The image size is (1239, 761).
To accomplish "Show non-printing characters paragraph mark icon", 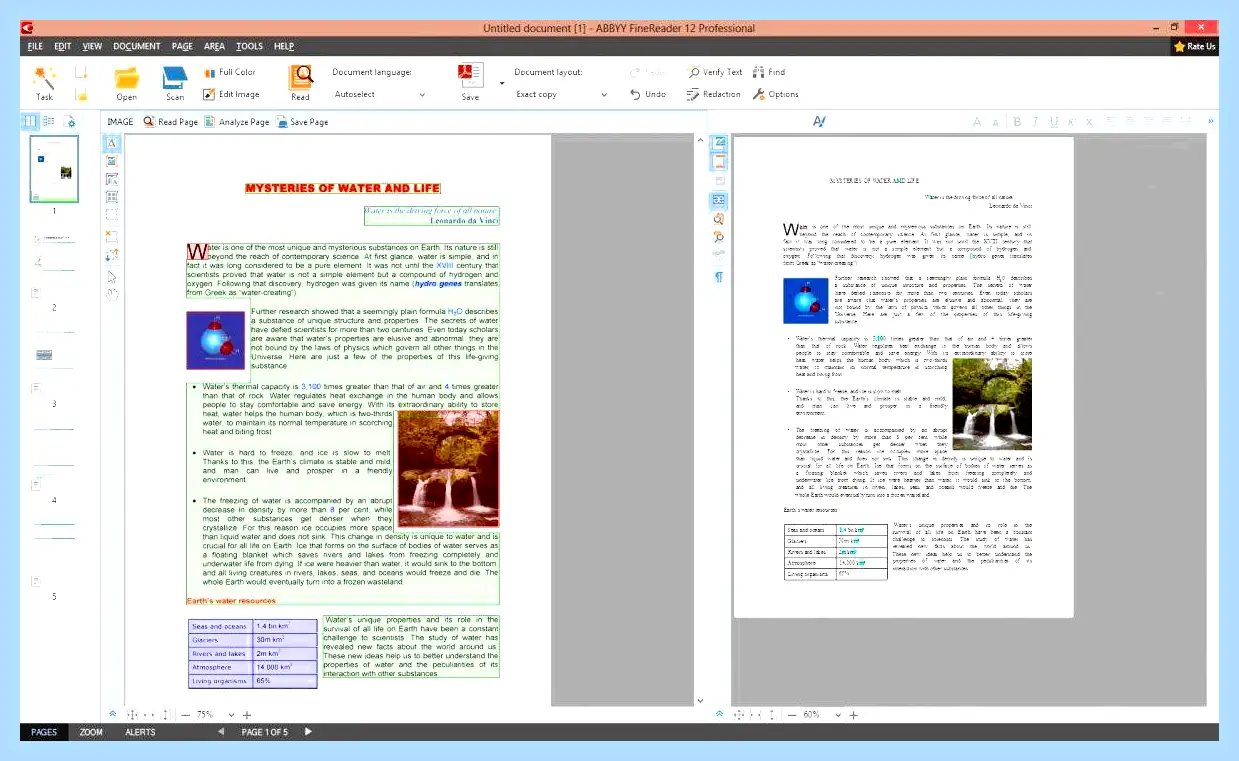I will (x=718, y=277).
